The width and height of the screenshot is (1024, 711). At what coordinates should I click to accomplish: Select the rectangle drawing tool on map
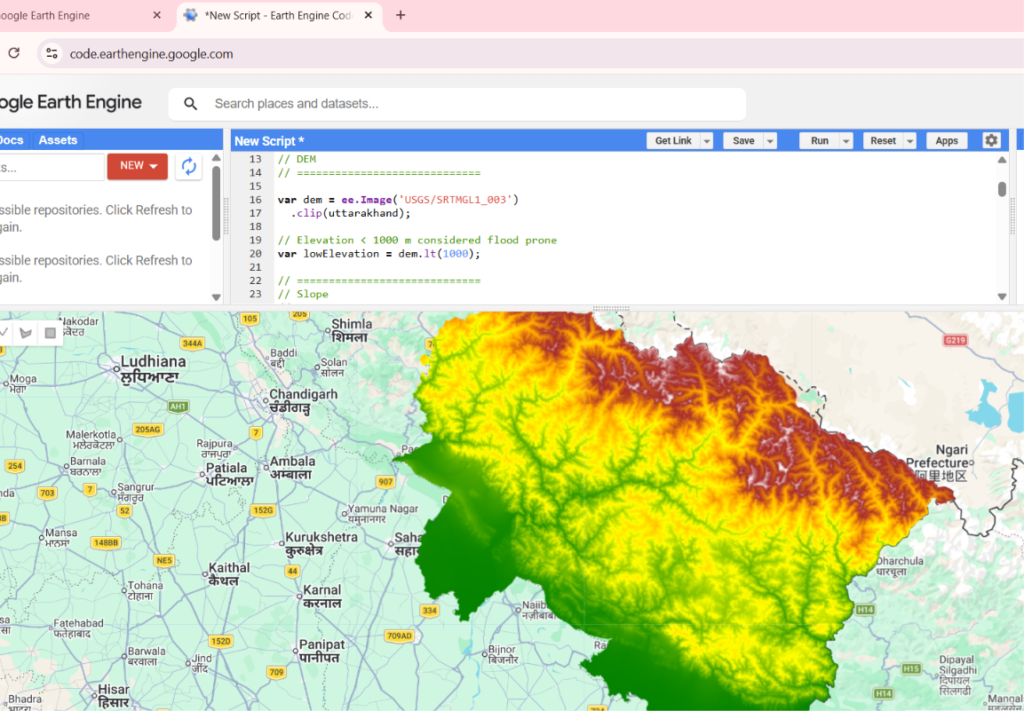click(50, 333)
